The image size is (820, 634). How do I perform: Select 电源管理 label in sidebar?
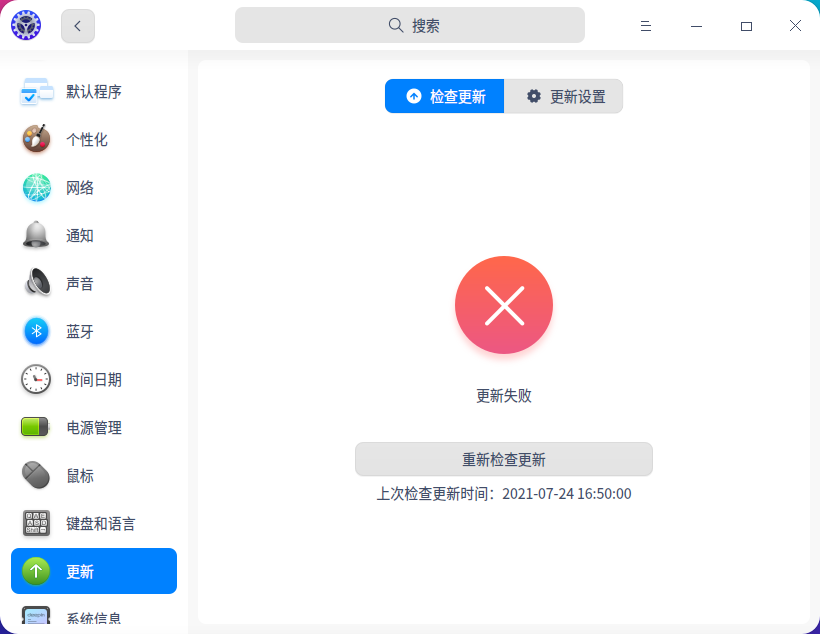coord(94,428)
